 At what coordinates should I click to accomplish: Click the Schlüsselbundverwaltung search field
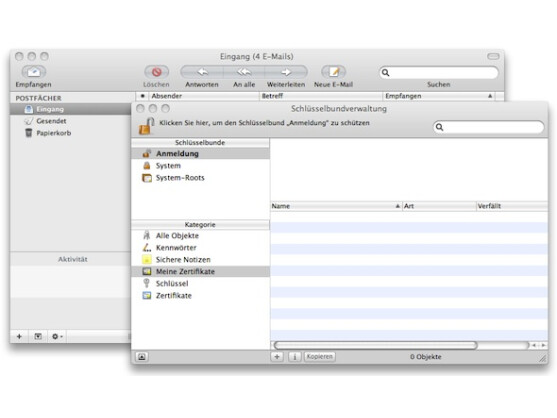point(488,127)
